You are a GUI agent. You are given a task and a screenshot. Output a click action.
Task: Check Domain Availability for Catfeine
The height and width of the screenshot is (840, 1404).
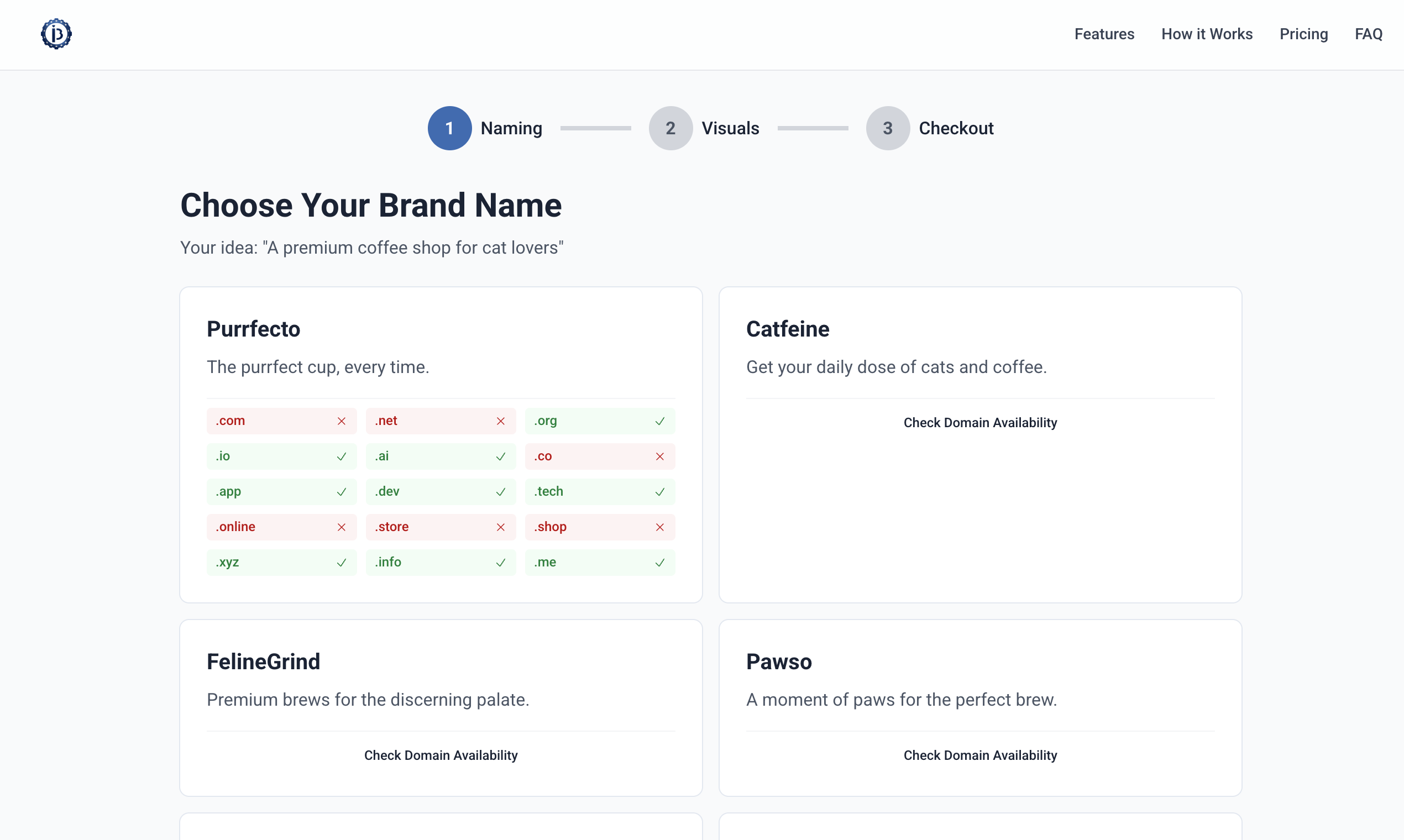[x=980, y=422]
